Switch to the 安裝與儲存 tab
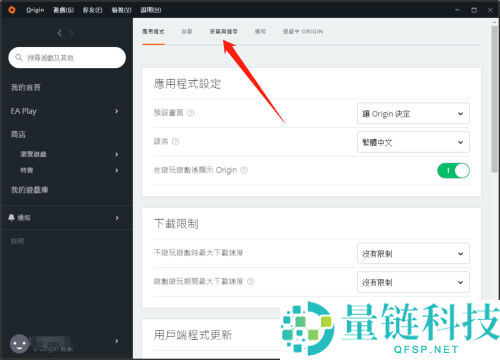500x360 pixels. pyautogui.click(x=224, y=31)
